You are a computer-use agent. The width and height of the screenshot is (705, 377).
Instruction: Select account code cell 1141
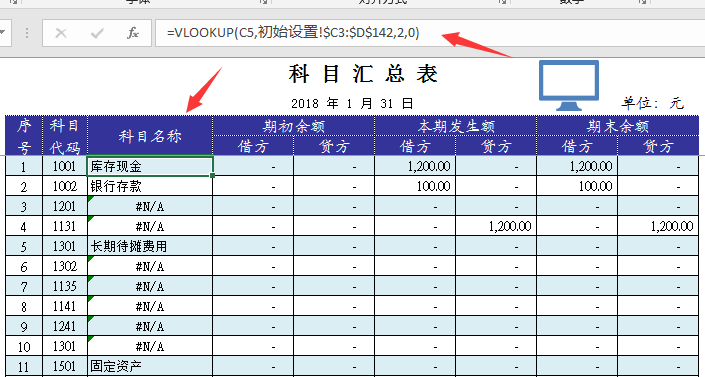(x=65, y=306)
